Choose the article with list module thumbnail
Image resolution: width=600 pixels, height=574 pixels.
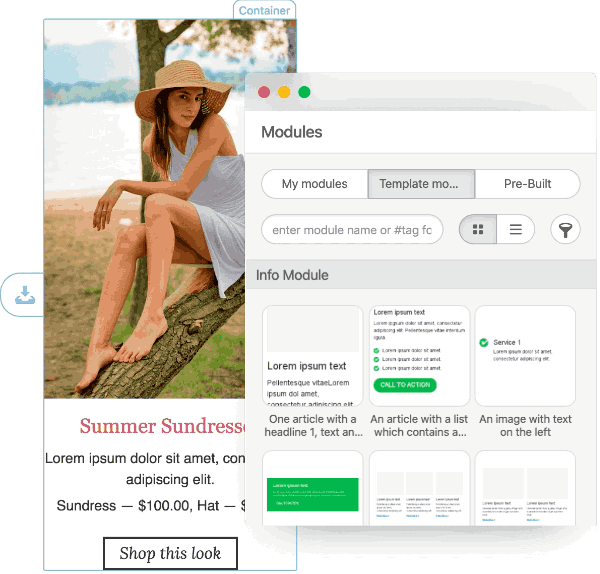pyautogui.click(x=419, y=356)
